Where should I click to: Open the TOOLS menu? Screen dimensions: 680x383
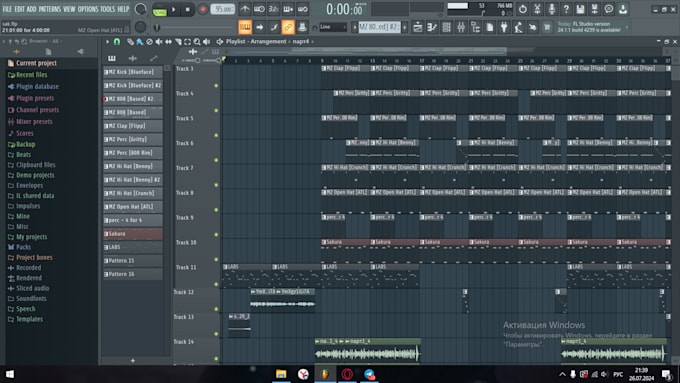tap(108, 9)
